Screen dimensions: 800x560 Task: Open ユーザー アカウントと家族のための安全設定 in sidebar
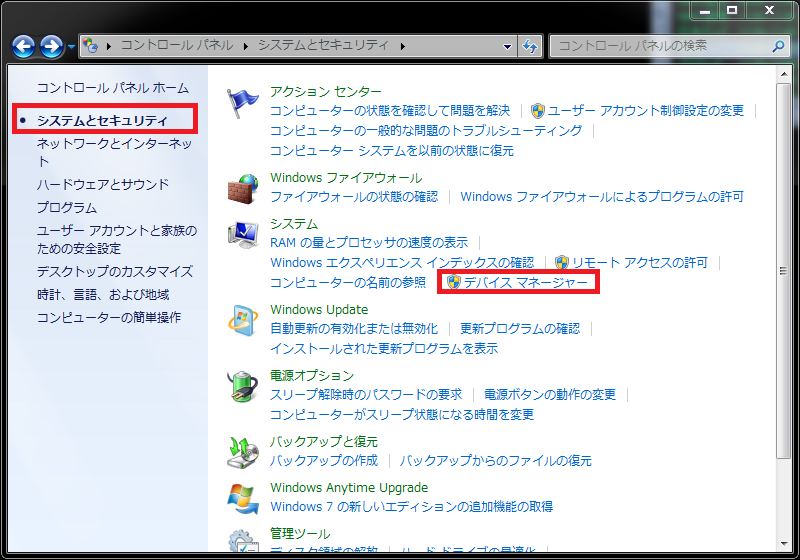tap(117, 240)
